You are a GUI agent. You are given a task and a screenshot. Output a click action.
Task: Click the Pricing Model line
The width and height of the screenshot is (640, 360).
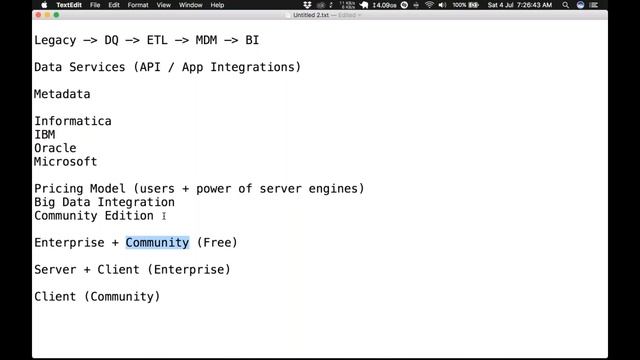pyautogui.click(x=199, y=189)
